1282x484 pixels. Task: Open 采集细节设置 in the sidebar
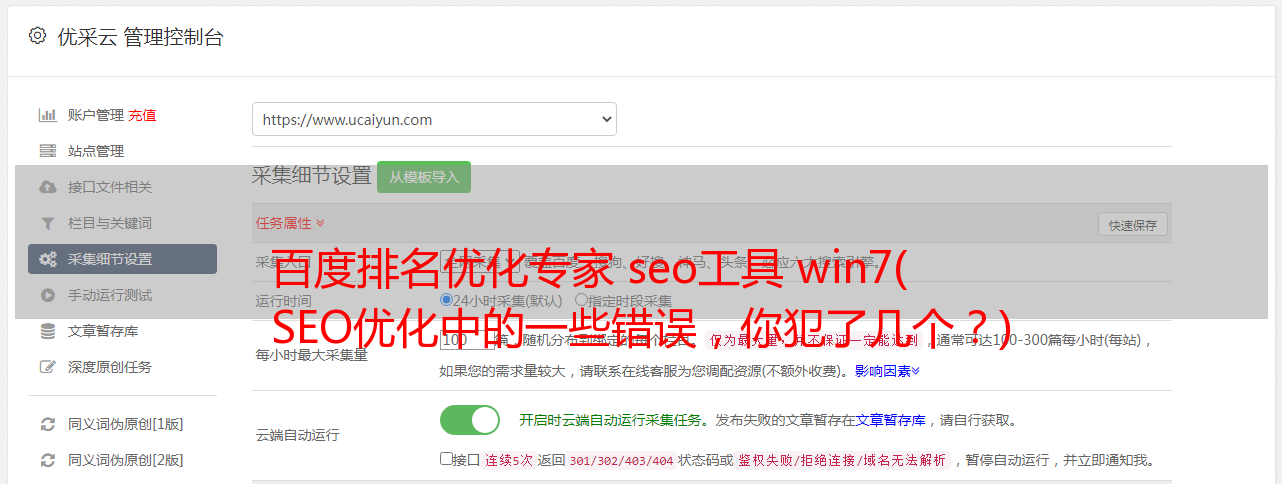pyautogui.click(x=122, y=259)
